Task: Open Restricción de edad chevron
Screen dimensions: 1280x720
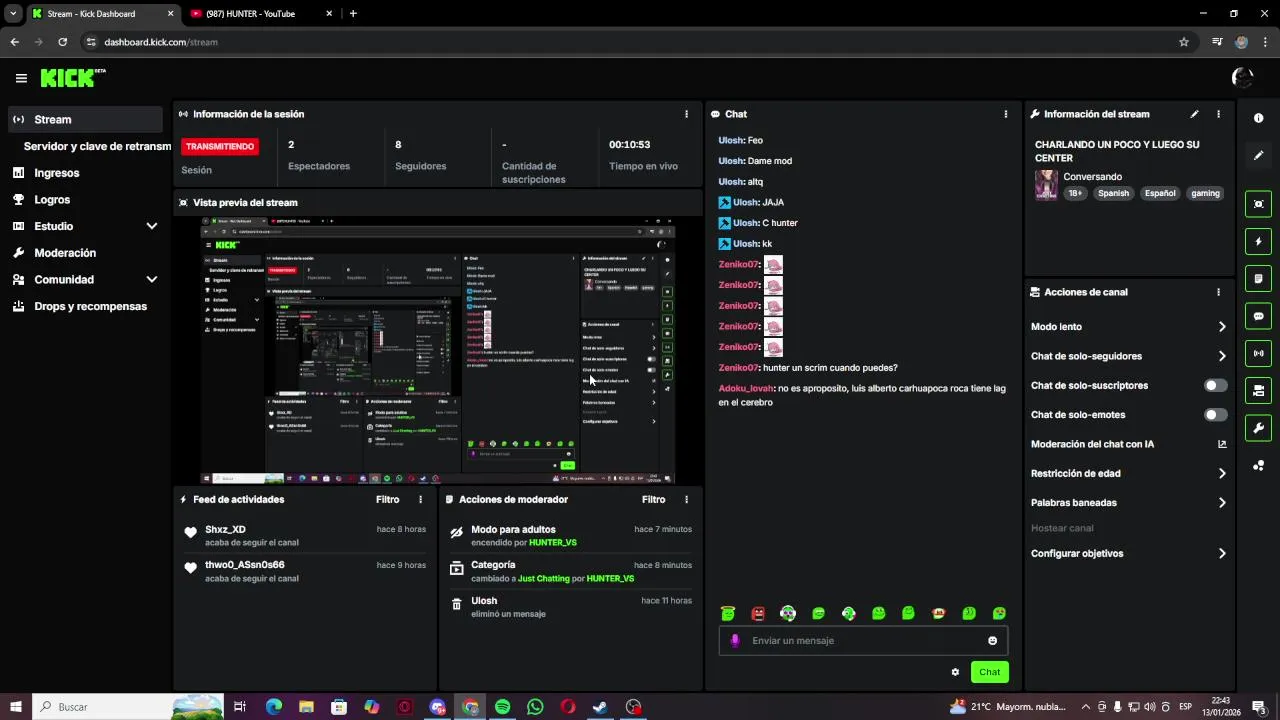Action: coord(1222,473)
